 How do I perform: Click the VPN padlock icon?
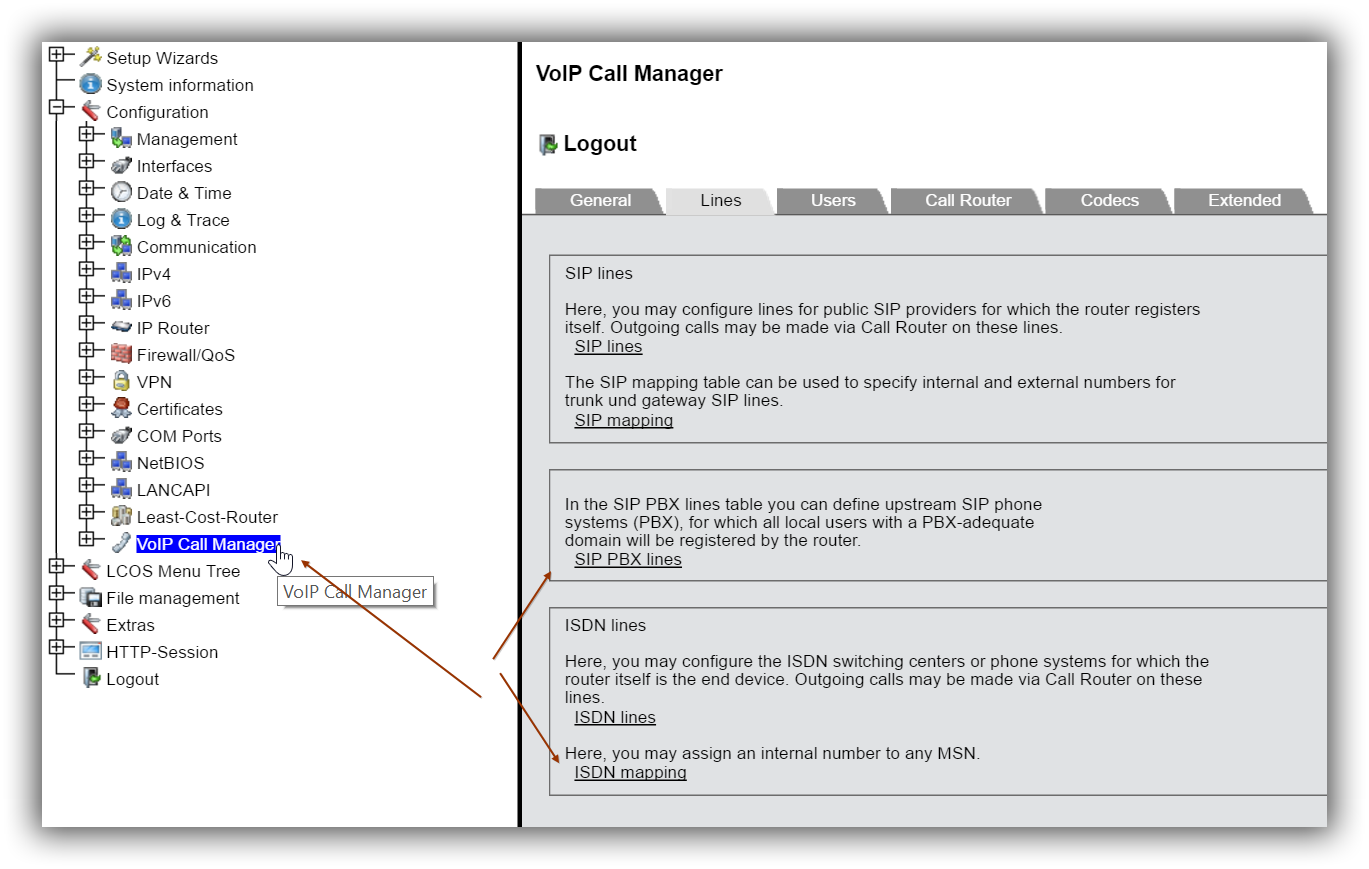121,381
